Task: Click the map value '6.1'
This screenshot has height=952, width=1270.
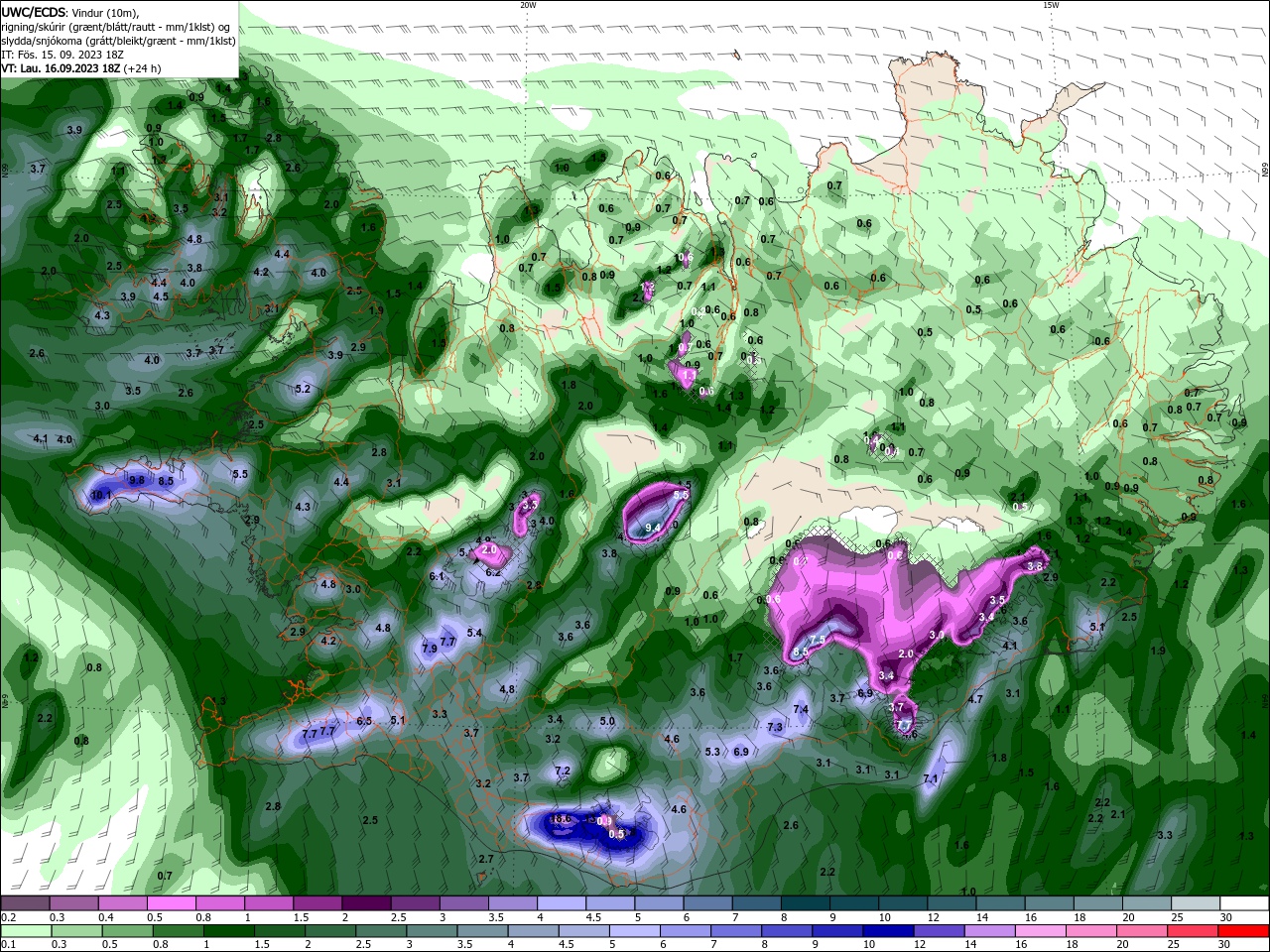Action: click(437, 576)
